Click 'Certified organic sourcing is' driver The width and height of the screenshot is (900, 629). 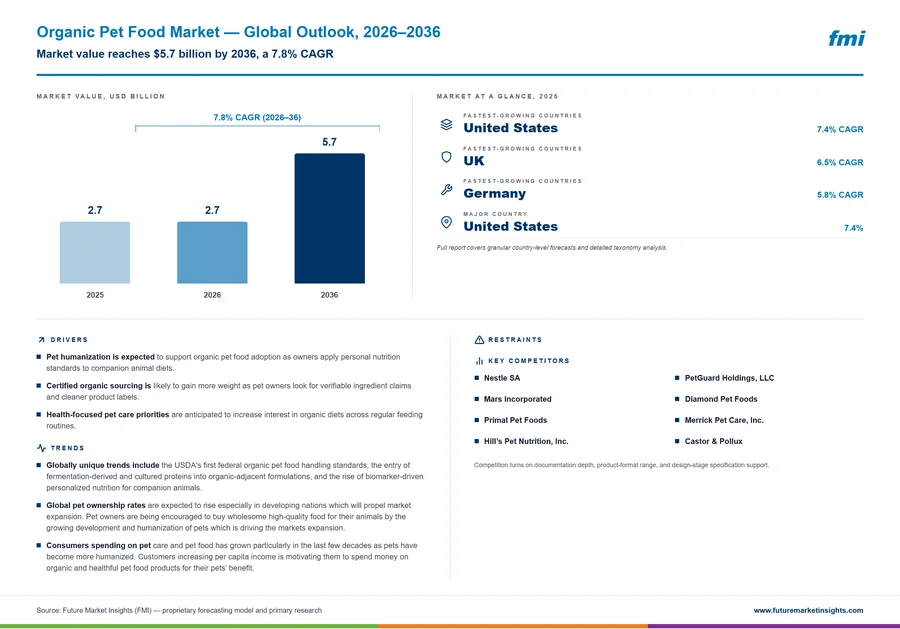click(99, 386)
